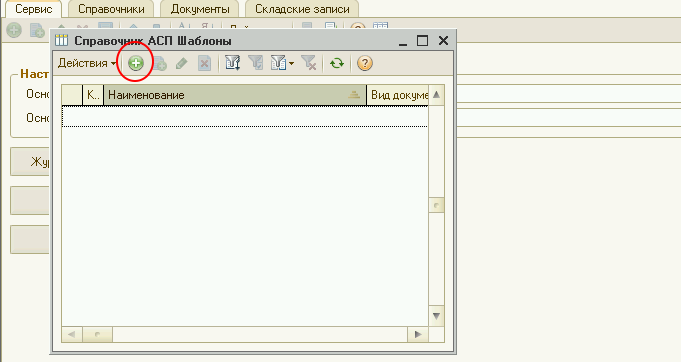Click the Вид документа column header
This screenshot has width=681, height=362.
point(398,95)
